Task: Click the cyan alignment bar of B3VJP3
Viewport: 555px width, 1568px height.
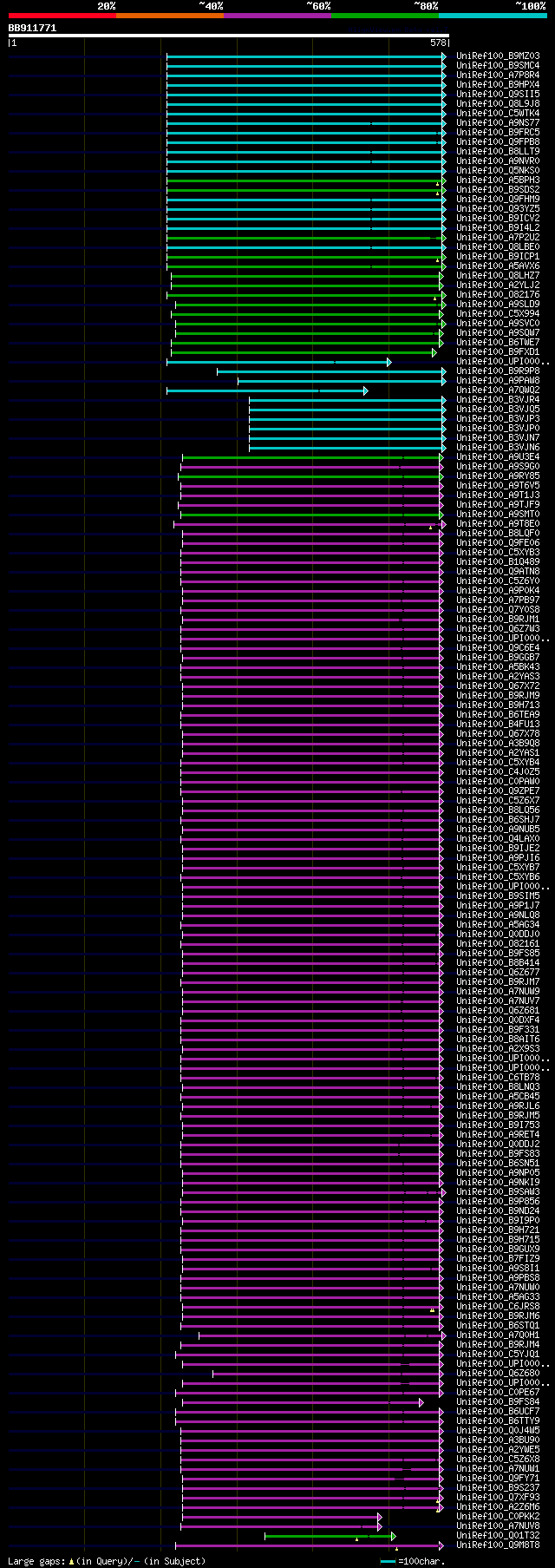Action: (x=347, y=419)
